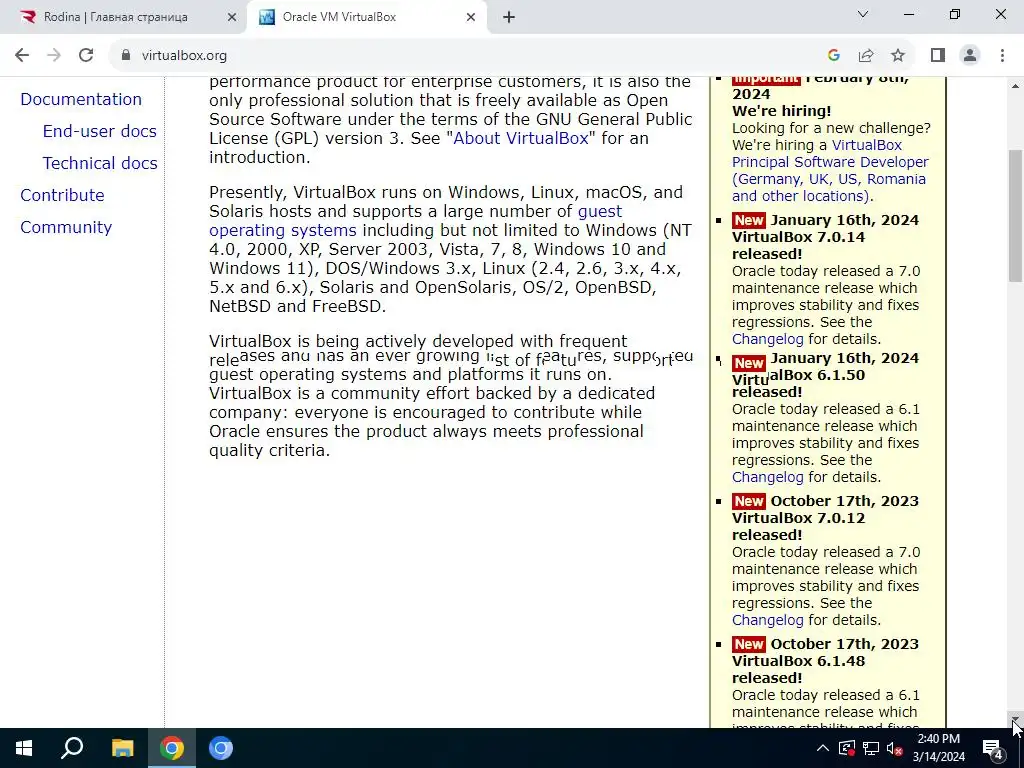1024x768 pixels.
Task: Click the forward navigation arrow
Action: [54, 56]
